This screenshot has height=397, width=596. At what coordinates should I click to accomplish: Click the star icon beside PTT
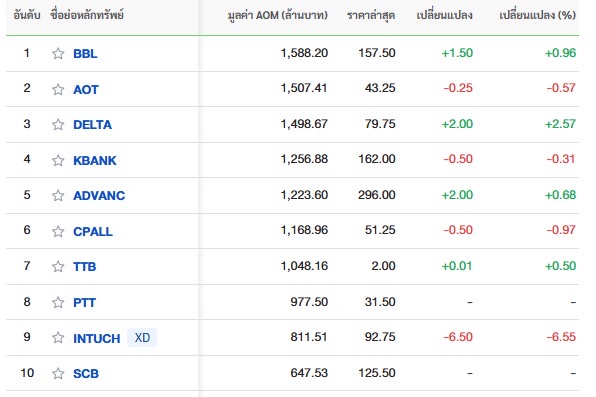point(58,302)
